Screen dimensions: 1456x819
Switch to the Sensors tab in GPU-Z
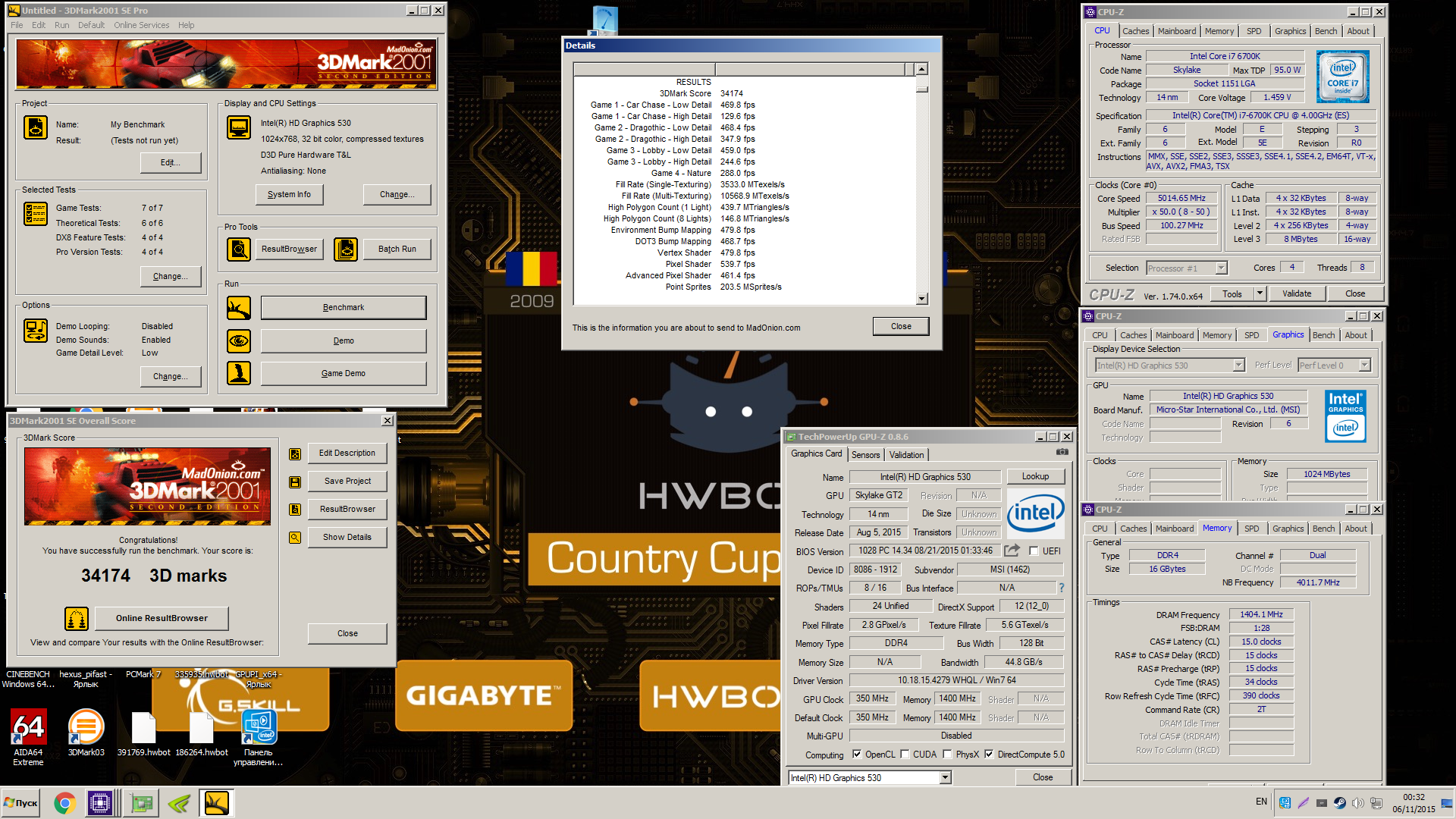(x=865, y=455)
